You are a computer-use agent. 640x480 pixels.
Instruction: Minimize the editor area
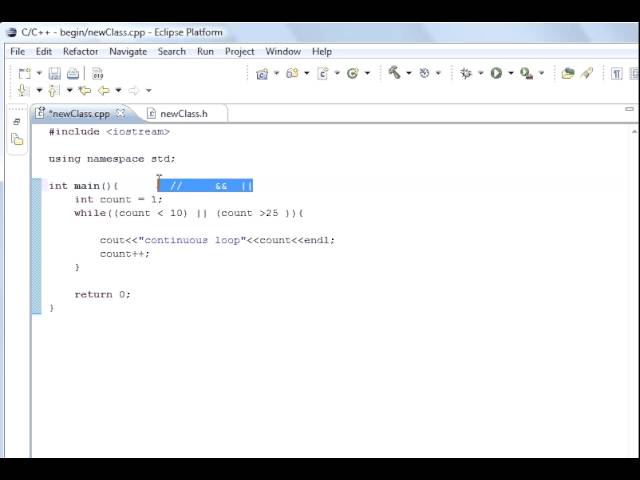click(x=629, y=109)
